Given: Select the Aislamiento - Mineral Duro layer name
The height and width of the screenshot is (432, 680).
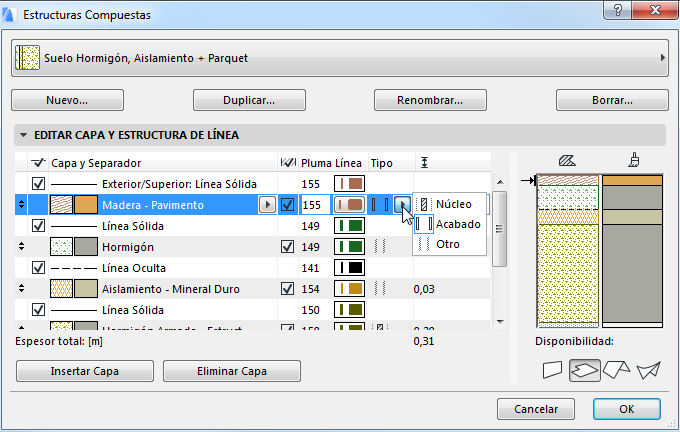Looking at the screenshot, I should click(170, 289).
